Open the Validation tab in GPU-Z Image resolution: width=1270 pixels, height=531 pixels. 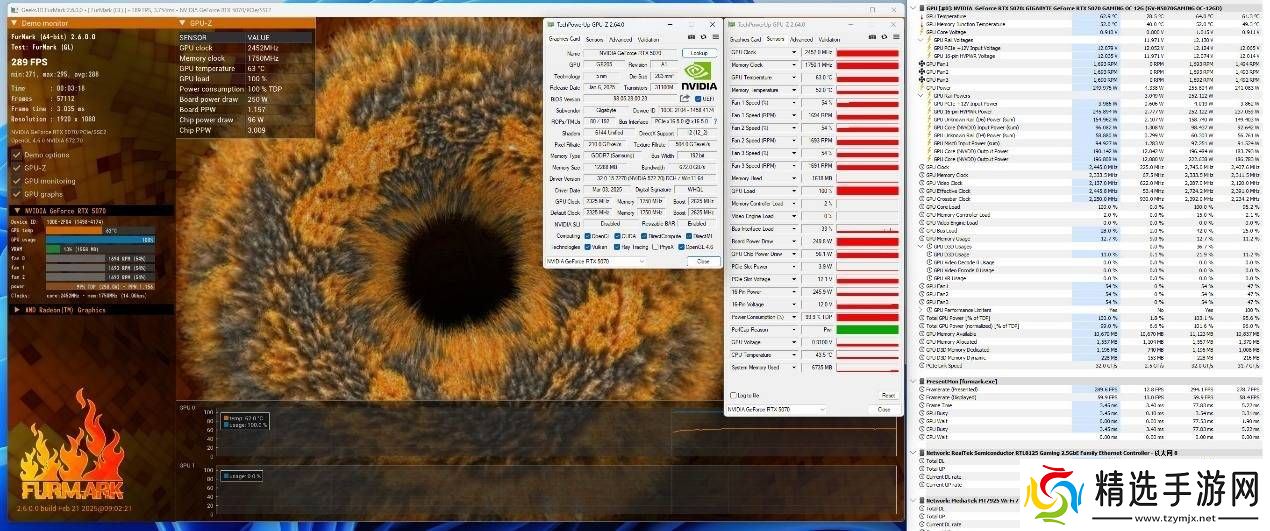pyautogui.click(x=647, y=39)
